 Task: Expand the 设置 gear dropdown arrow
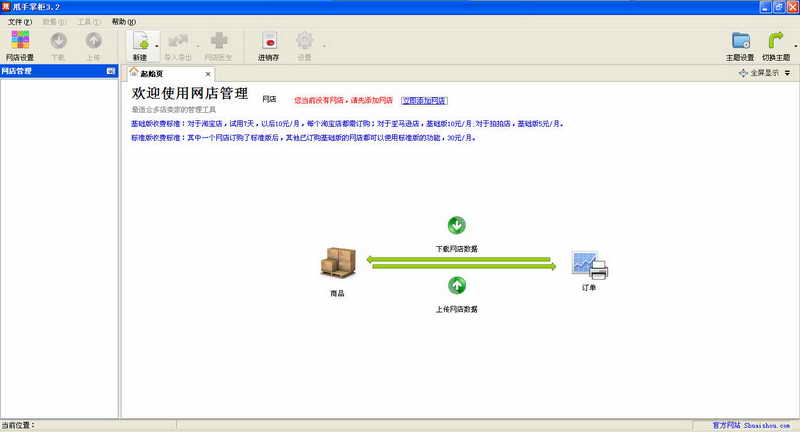pyautogui.click(x=324, y=46)
